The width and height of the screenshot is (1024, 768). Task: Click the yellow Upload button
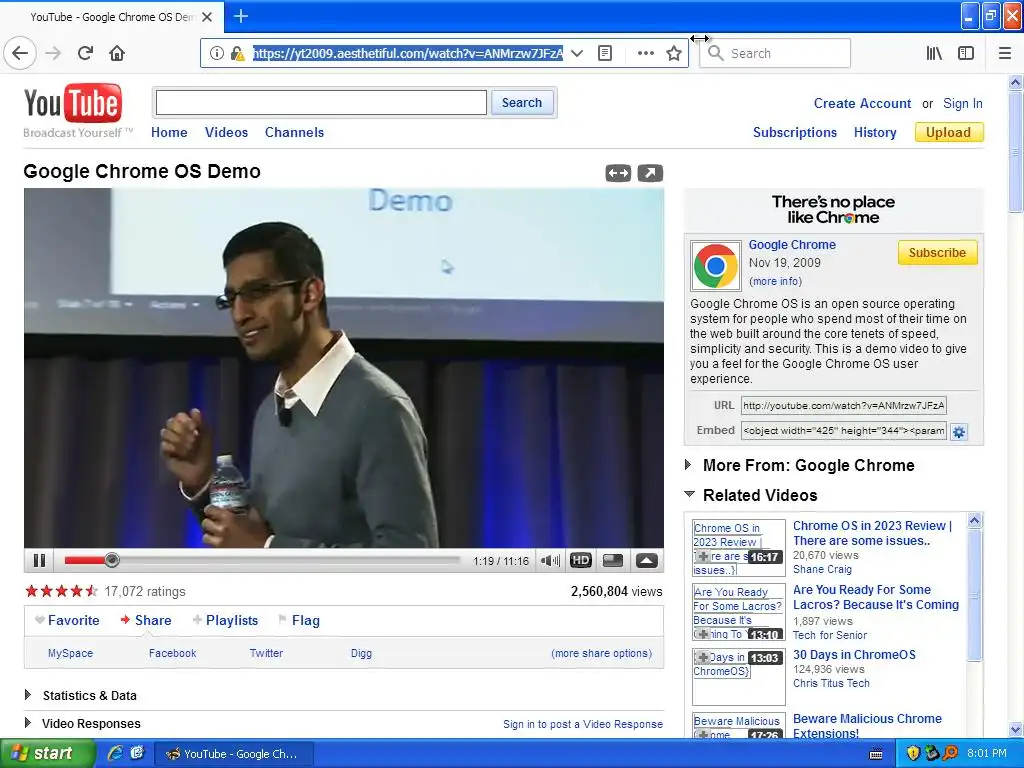(x=949, y=133)
